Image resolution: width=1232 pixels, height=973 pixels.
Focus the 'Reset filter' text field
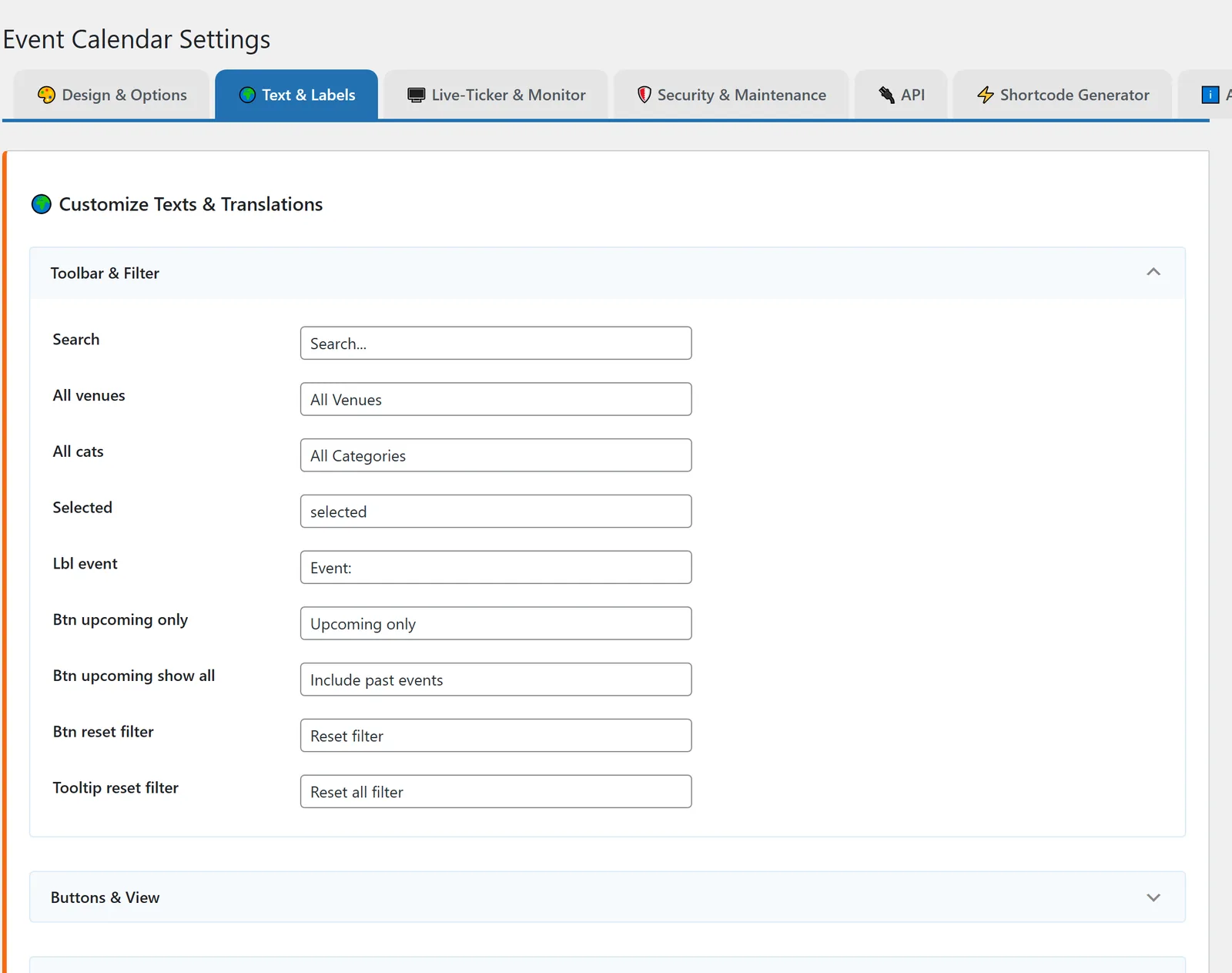pos(496,736)
